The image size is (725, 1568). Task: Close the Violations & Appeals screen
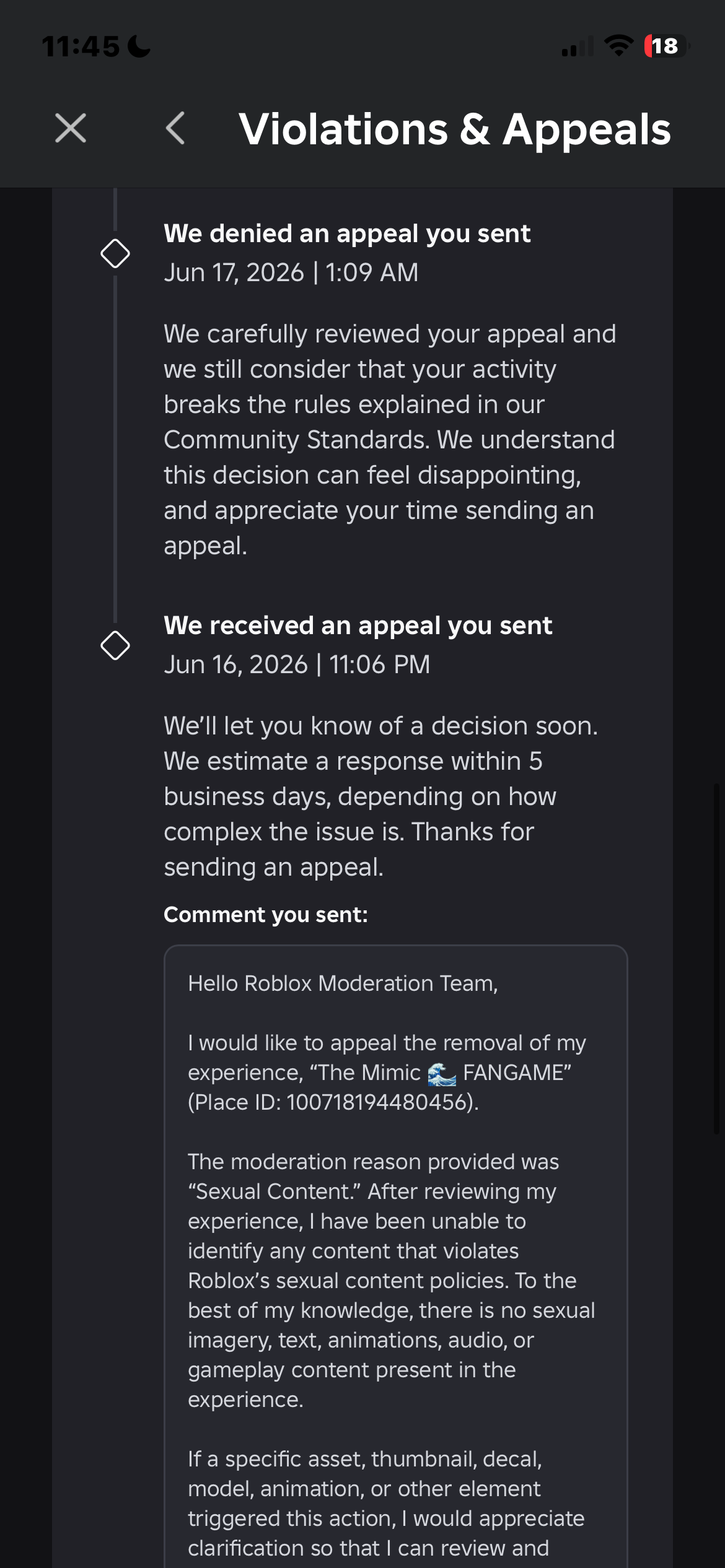71,128
